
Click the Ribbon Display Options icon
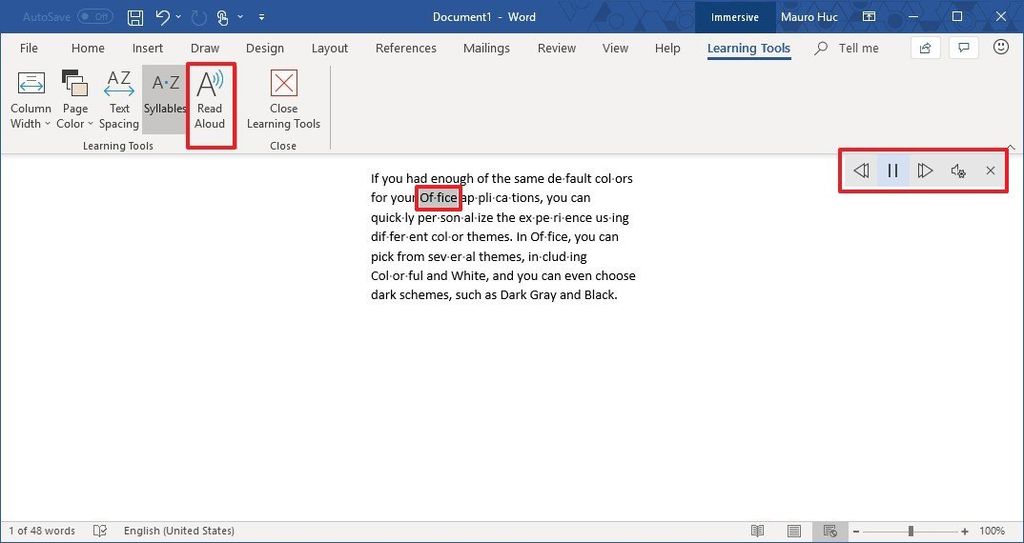click(867, 17)
